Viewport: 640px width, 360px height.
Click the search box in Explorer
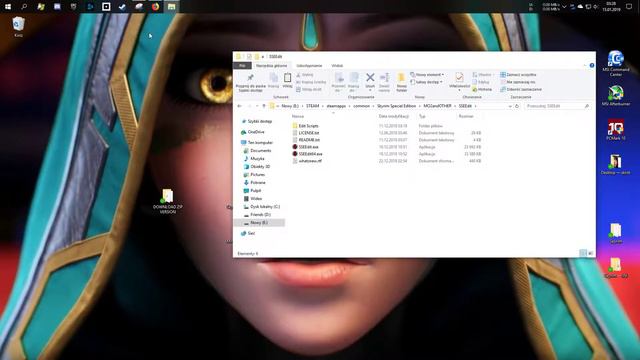click(x=557, y=106)
